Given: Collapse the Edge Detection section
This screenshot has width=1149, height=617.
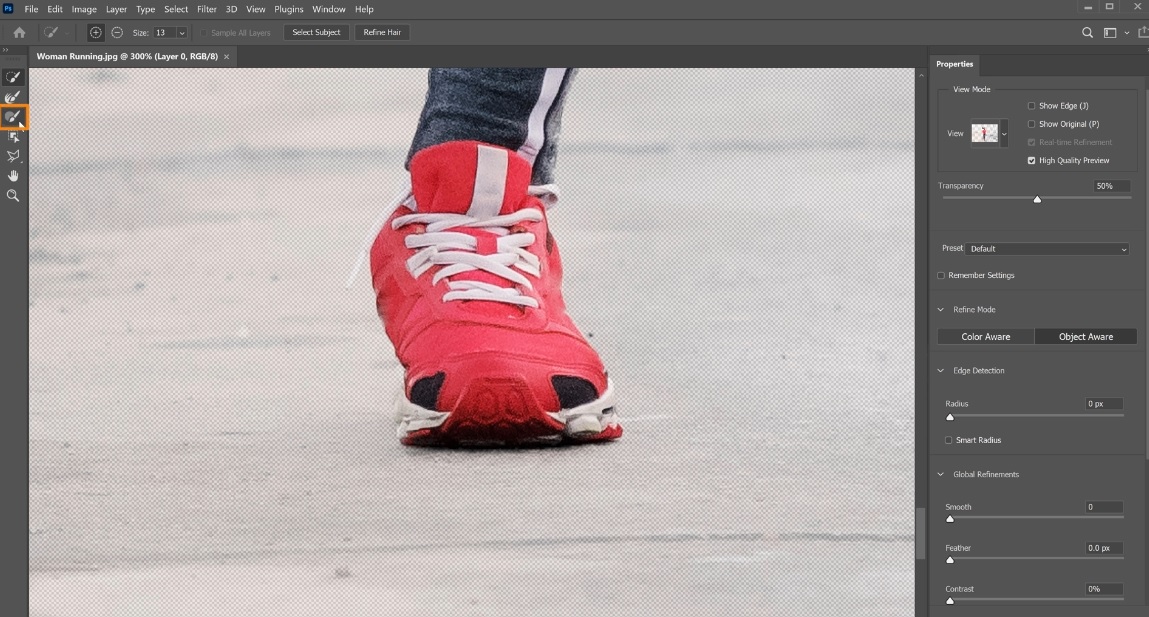Looking at the screenshot, I should 941,371.
